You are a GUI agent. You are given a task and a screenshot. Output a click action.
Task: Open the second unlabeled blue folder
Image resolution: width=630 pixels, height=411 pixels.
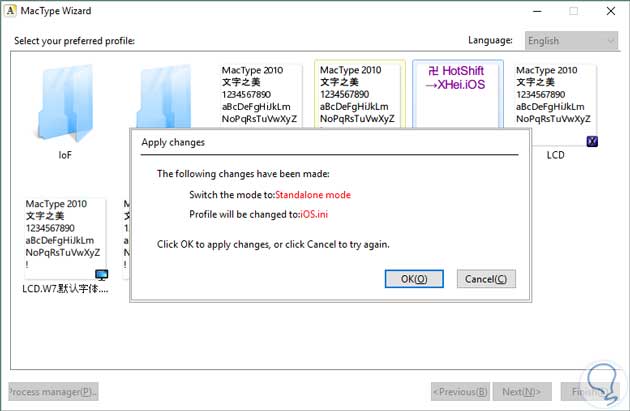pyautogui.click(x=164, y=96)
